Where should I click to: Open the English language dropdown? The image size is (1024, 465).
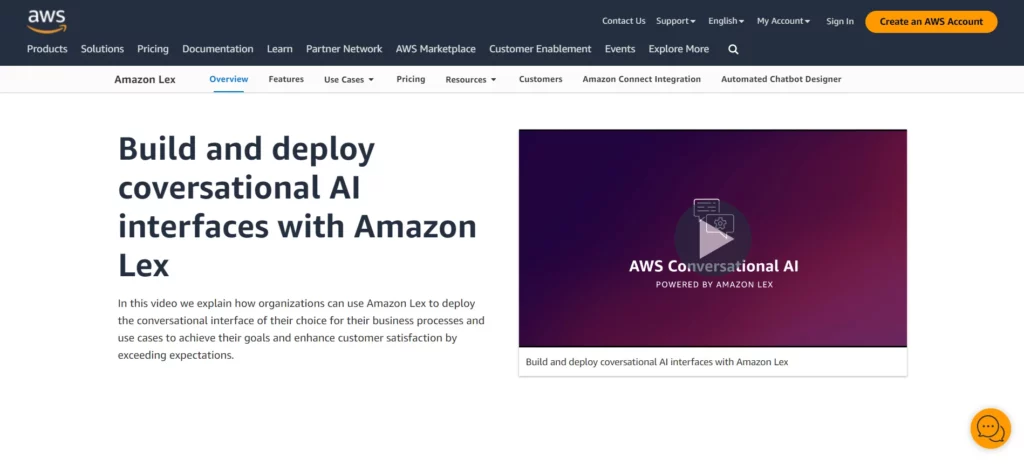pyautogui.click(x=726, y=21)
